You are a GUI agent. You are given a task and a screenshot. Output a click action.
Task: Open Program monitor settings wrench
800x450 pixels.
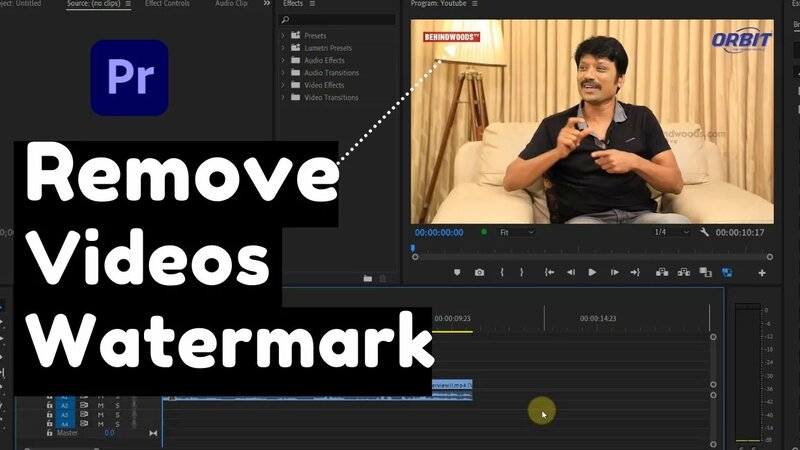click(x=705, y=232)
